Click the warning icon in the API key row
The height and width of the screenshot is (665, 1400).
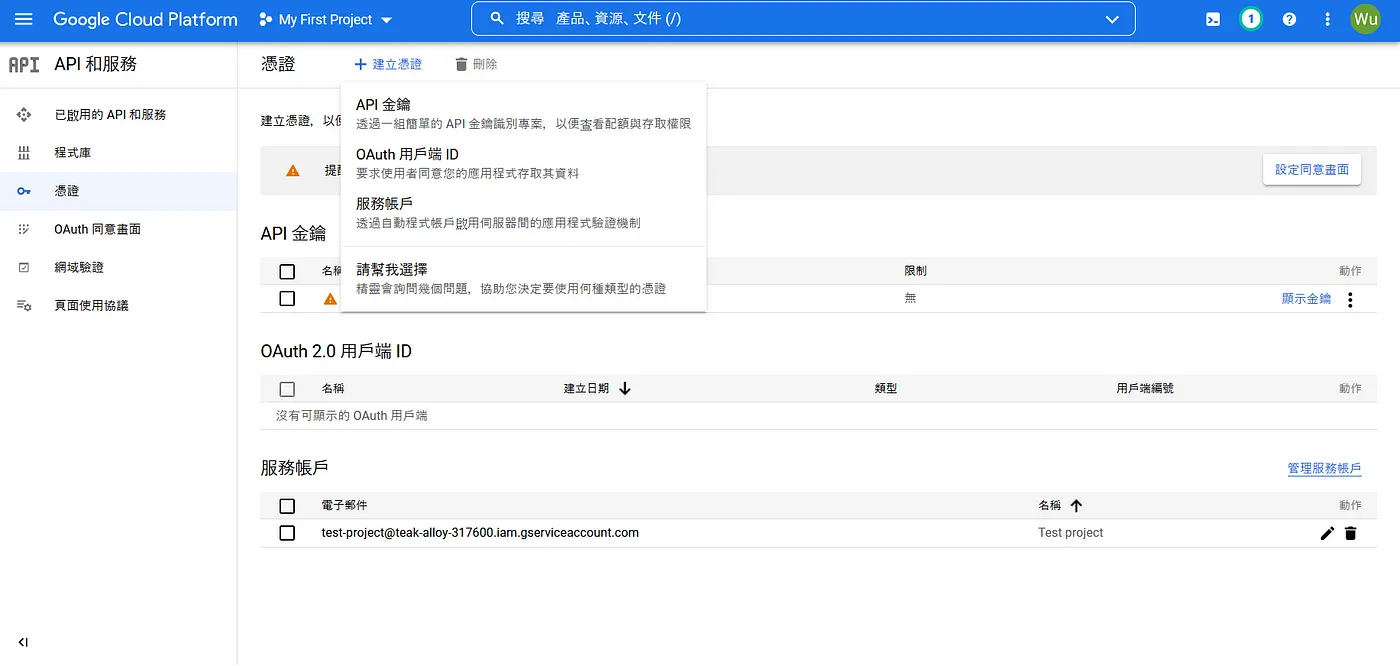[x=330, y=299]
